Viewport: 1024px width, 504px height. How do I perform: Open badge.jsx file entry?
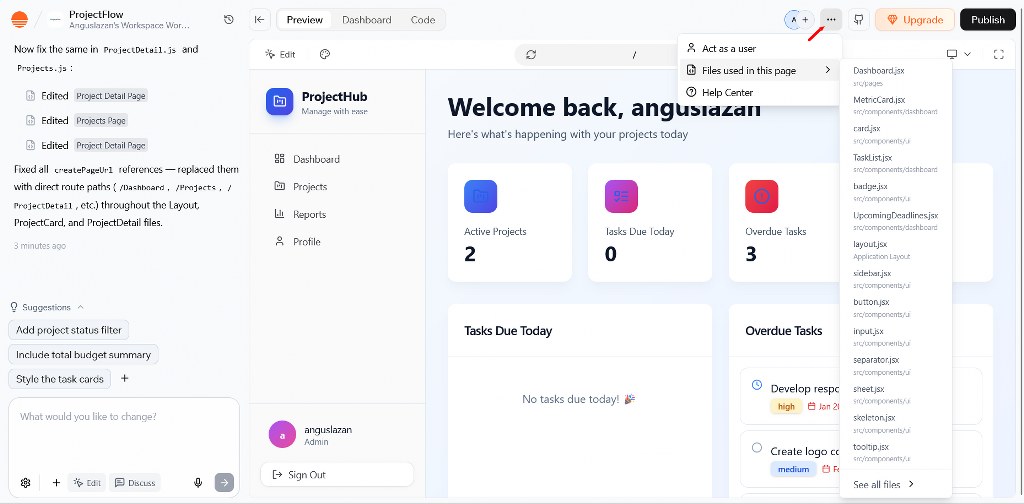click(896, 191)
